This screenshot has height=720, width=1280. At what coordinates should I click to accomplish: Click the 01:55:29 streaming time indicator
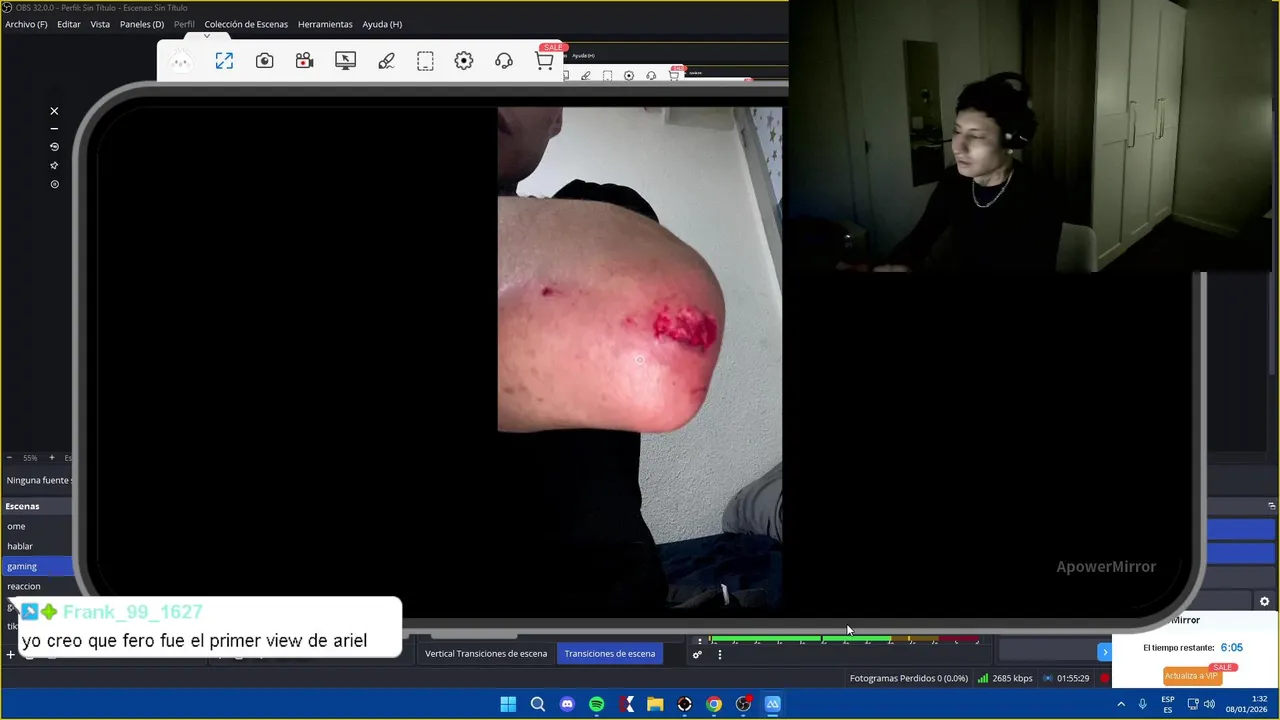coord(1066,678)
